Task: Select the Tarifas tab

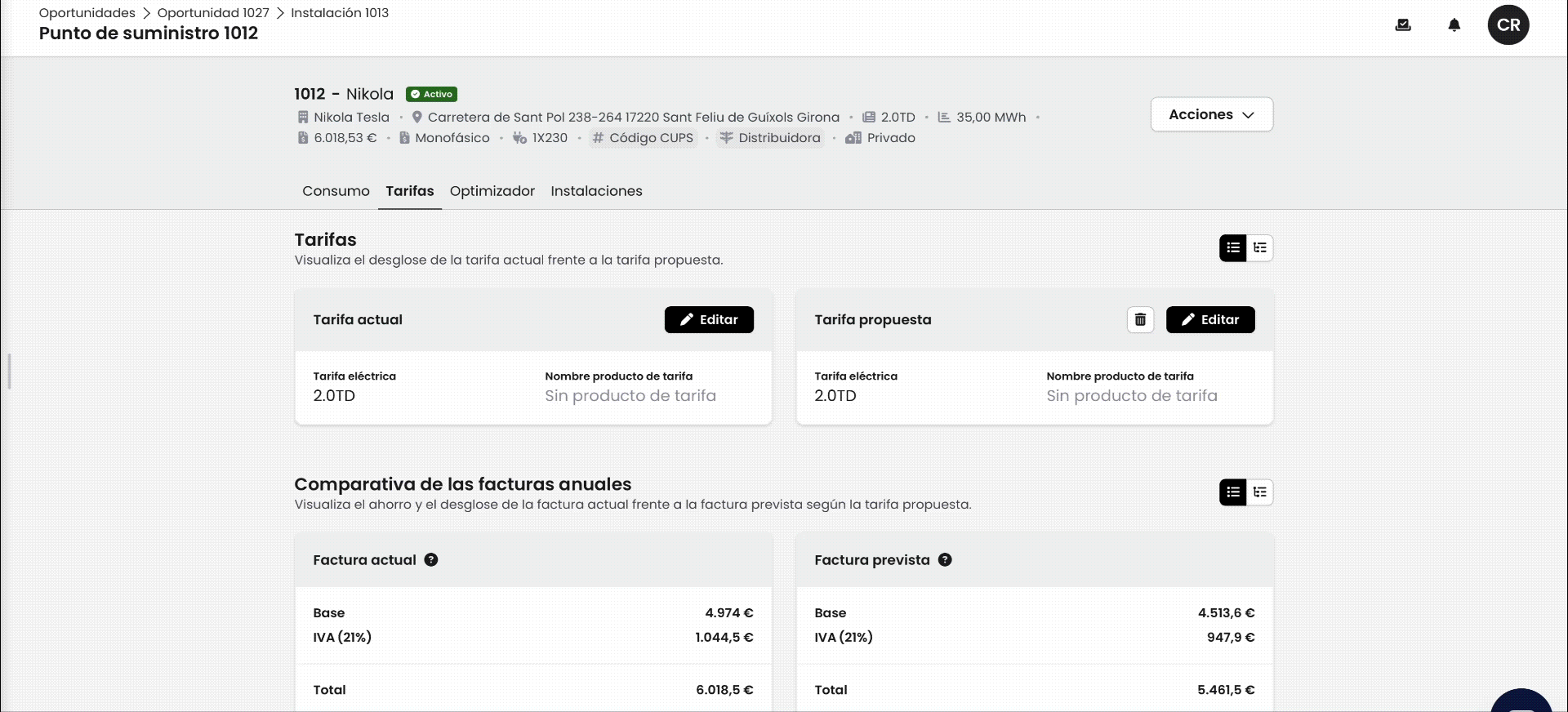Action: pos(410,191)
